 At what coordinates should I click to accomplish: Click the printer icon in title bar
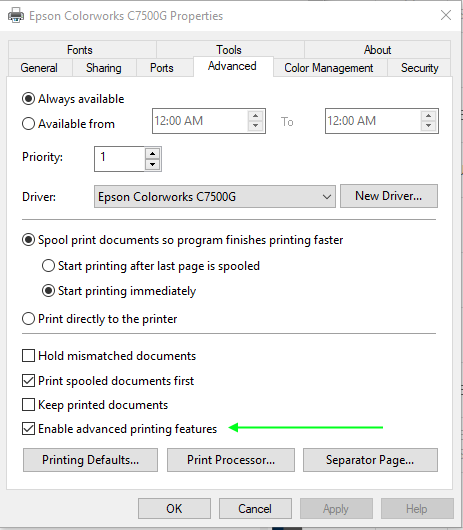click(x=16, y=16)
